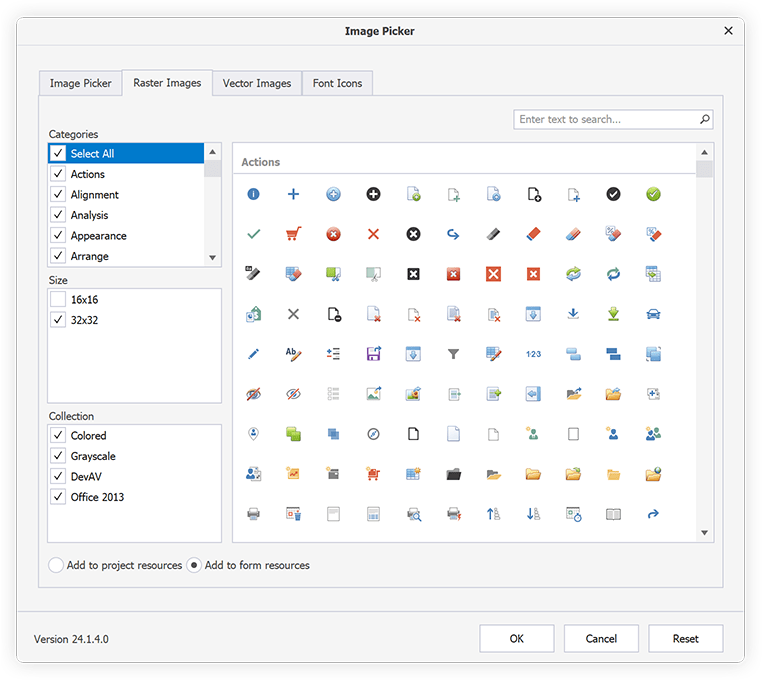Image resolution: width=763 pixels, height=680 pixels.
Task: Open the Font Icons tab
Action: [337, 83]
